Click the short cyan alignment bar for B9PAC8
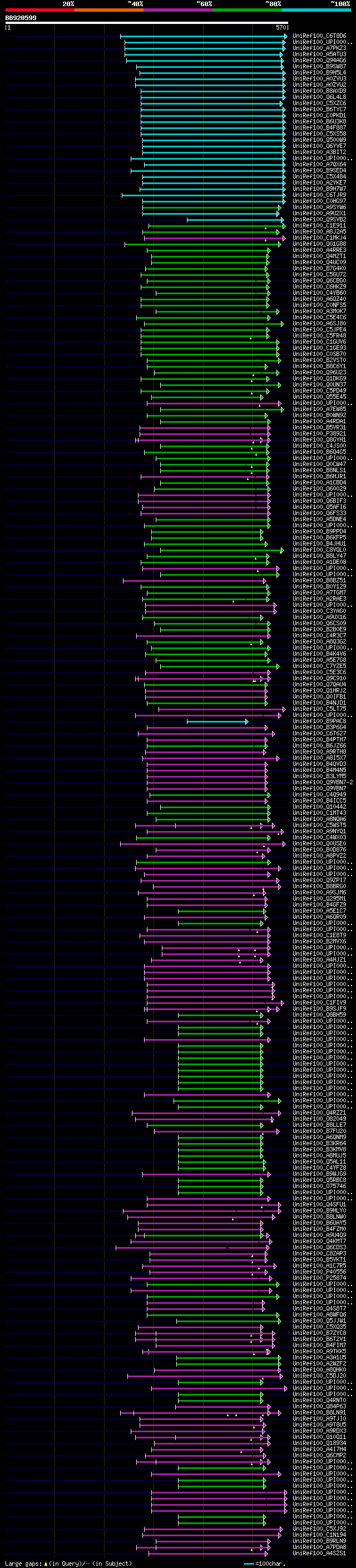 point(217,721)
